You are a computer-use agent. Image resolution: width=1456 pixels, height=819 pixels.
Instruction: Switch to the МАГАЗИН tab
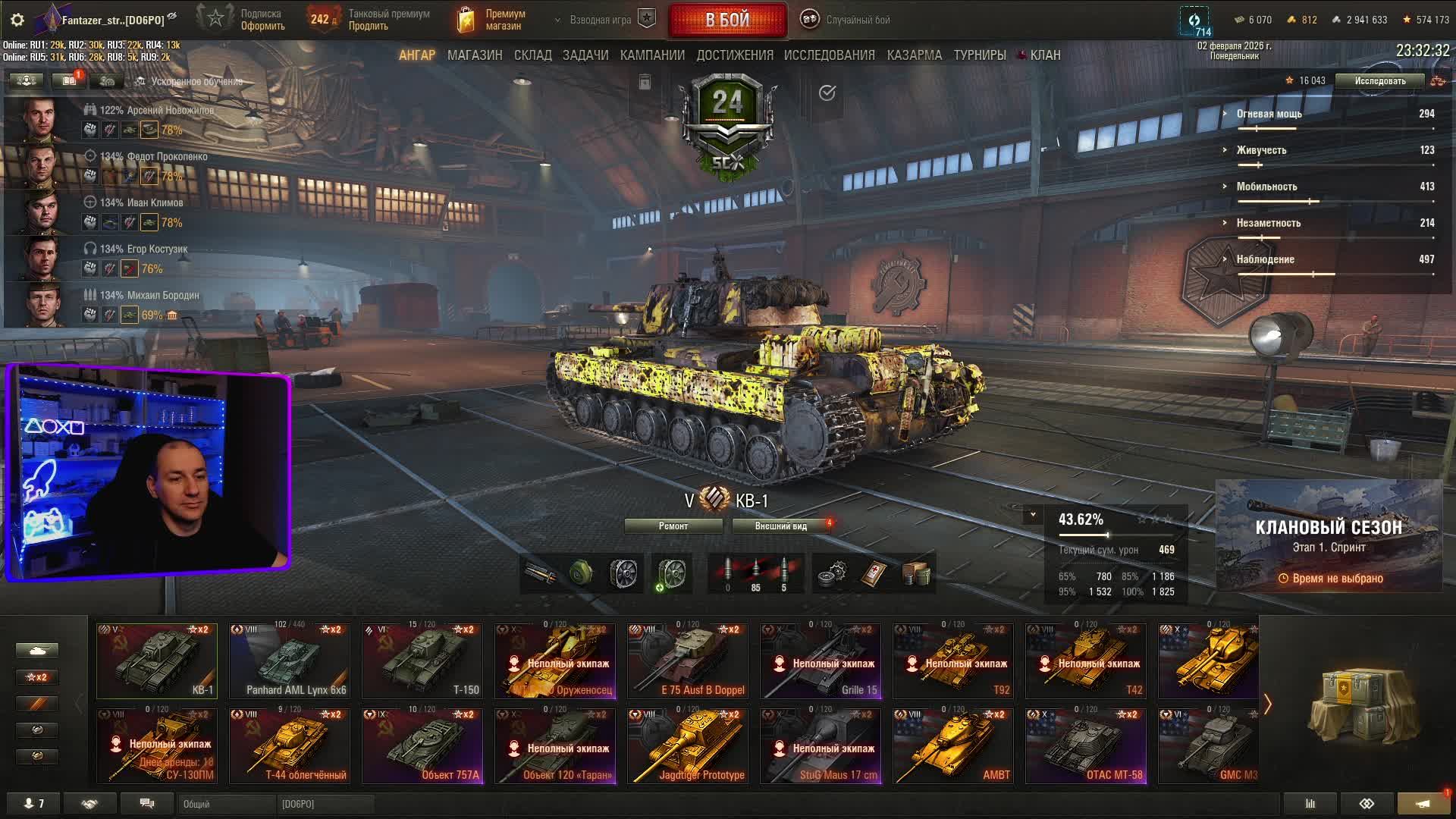(x=475, y=55)
